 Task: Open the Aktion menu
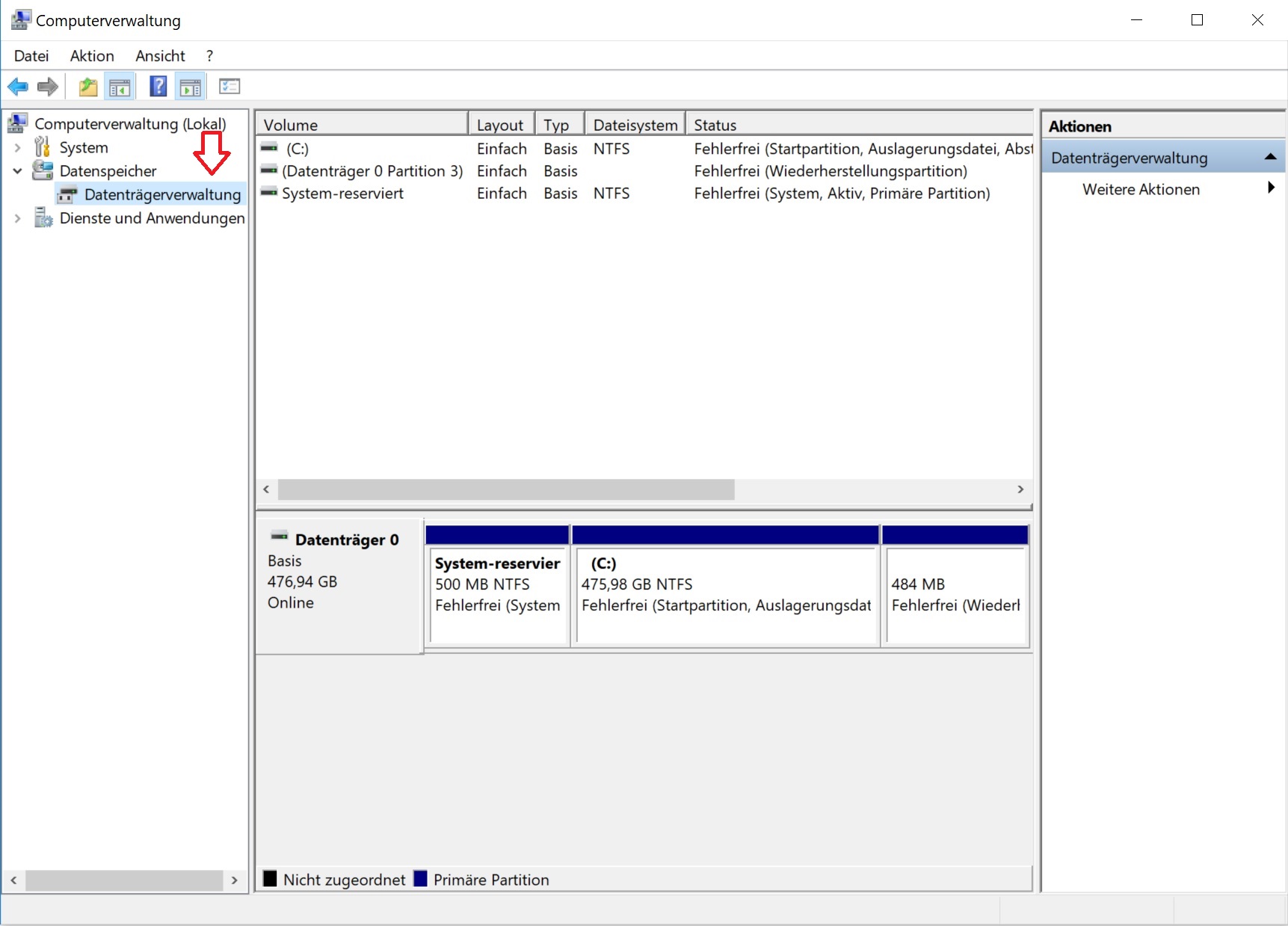pos(92,56)
